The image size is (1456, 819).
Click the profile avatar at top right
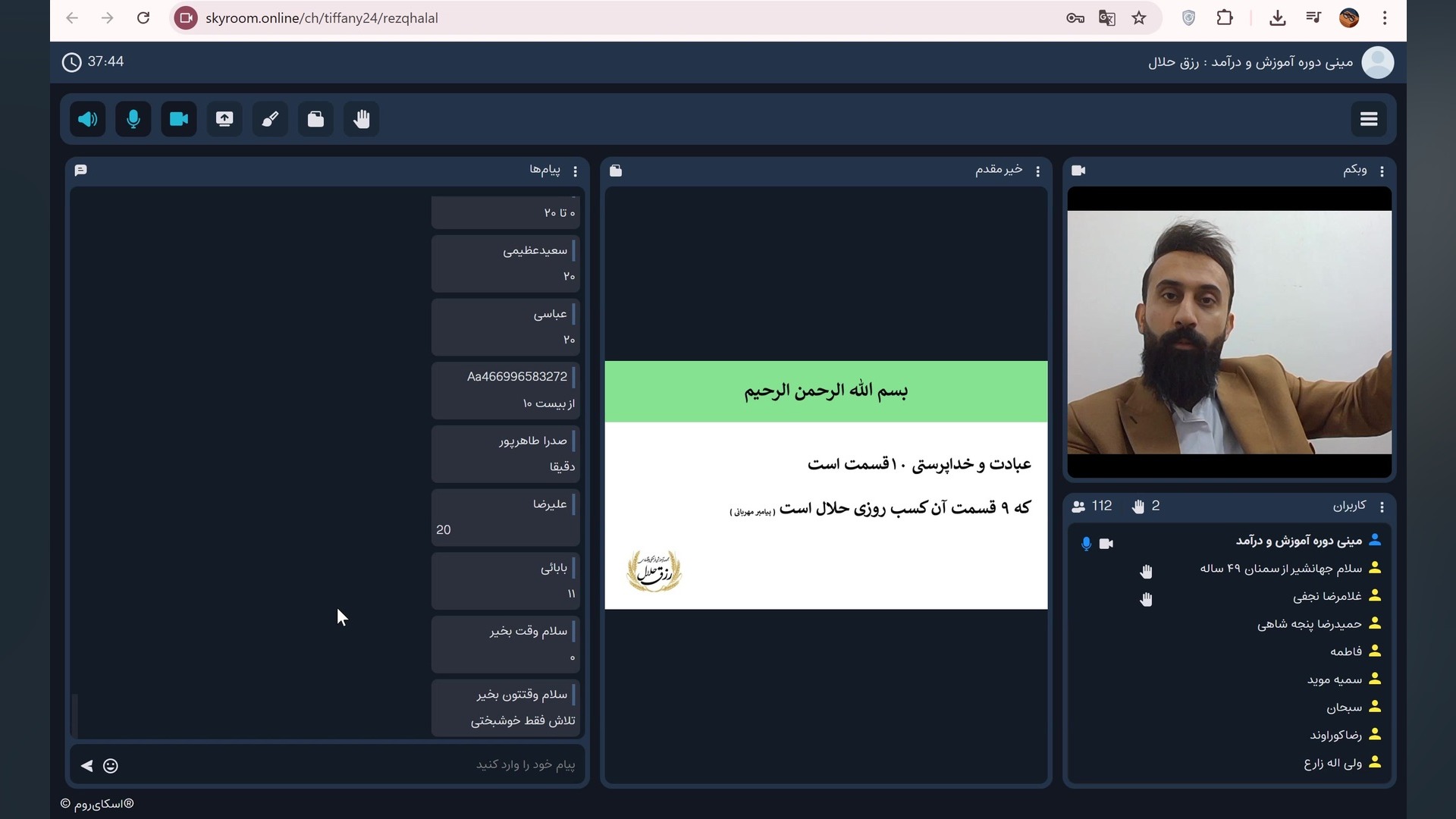tap(1378, 62)
